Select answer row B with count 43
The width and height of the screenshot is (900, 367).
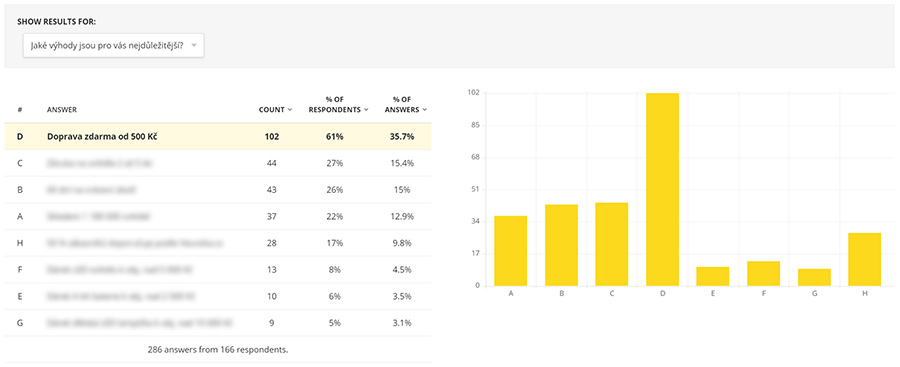[x=218, y=190]
